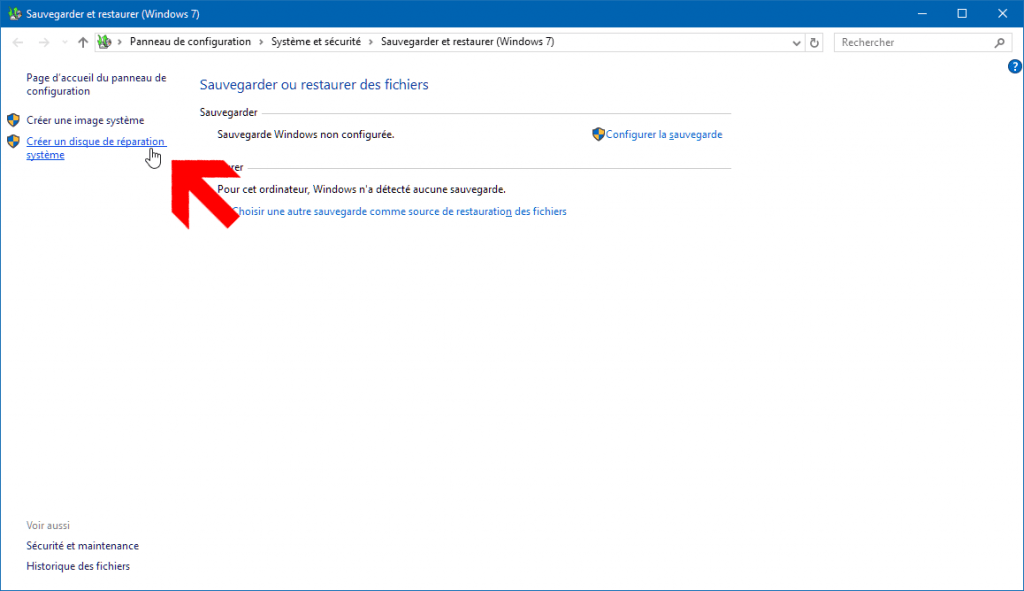This screenshot has width=1024, height=591.
Task: Click Configurer la sauvegarde link
Action: coord(664,135)
